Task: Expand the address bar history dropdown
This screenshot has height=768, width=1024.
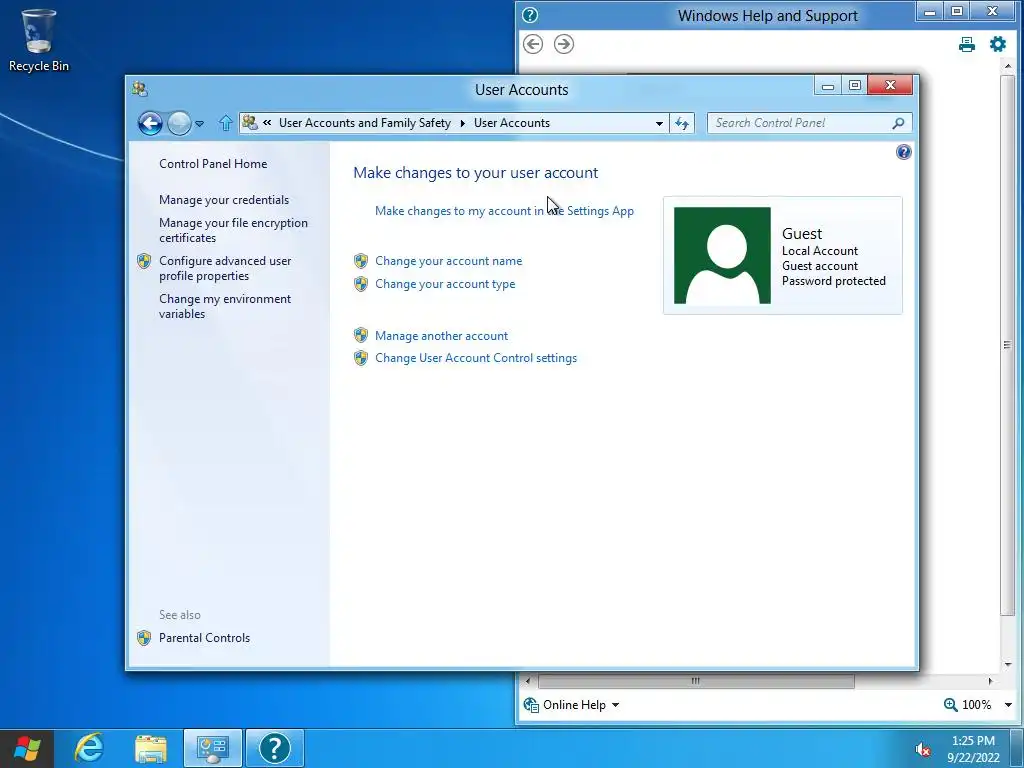Action: [x=659, y=123]
